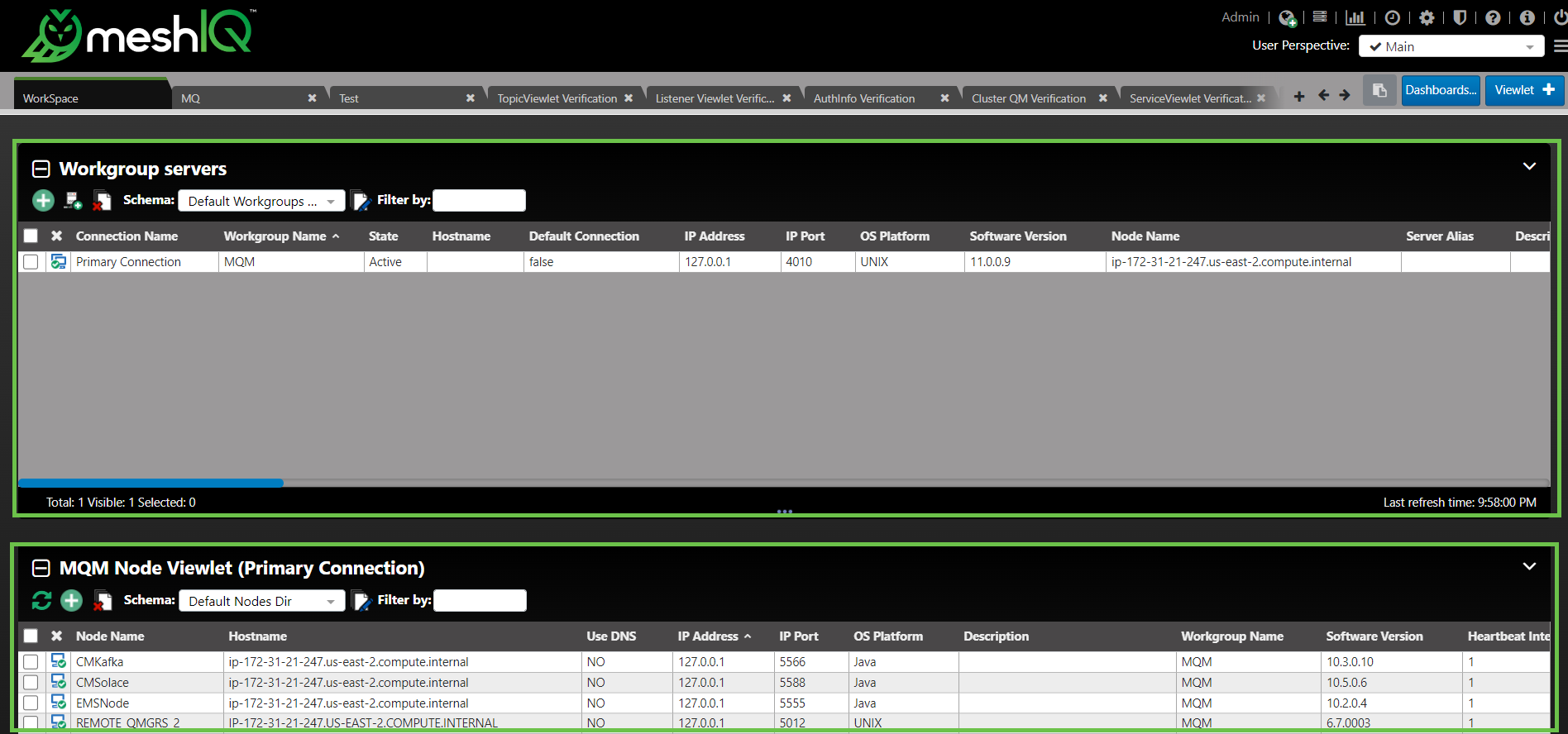The height and width of the screenshot is (734, 1568).
Task: Check the EMSNode row checkbox
Action: [31, 703]
